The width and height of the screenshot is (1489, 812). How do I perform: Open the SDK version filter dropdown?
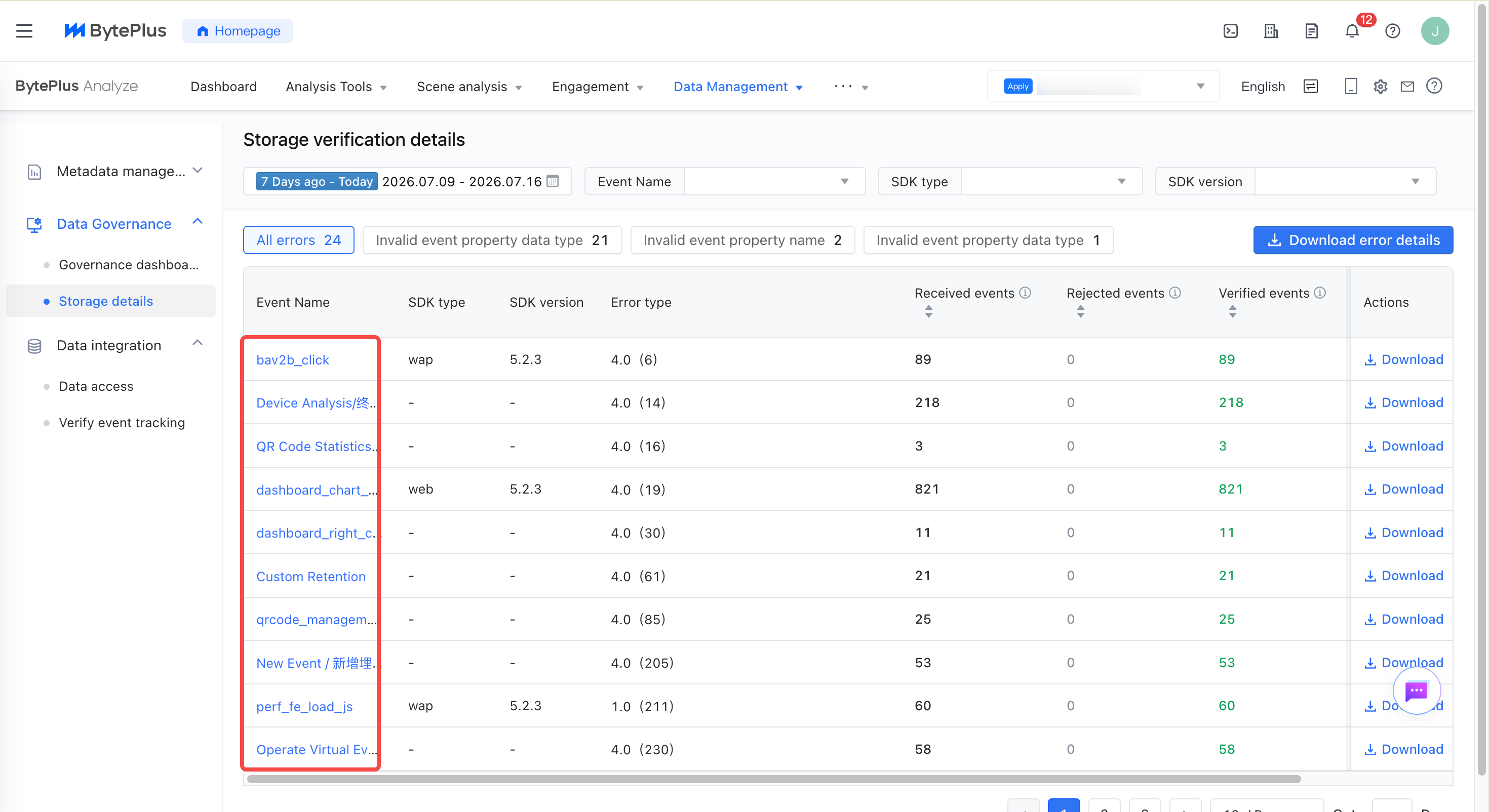1345,181
